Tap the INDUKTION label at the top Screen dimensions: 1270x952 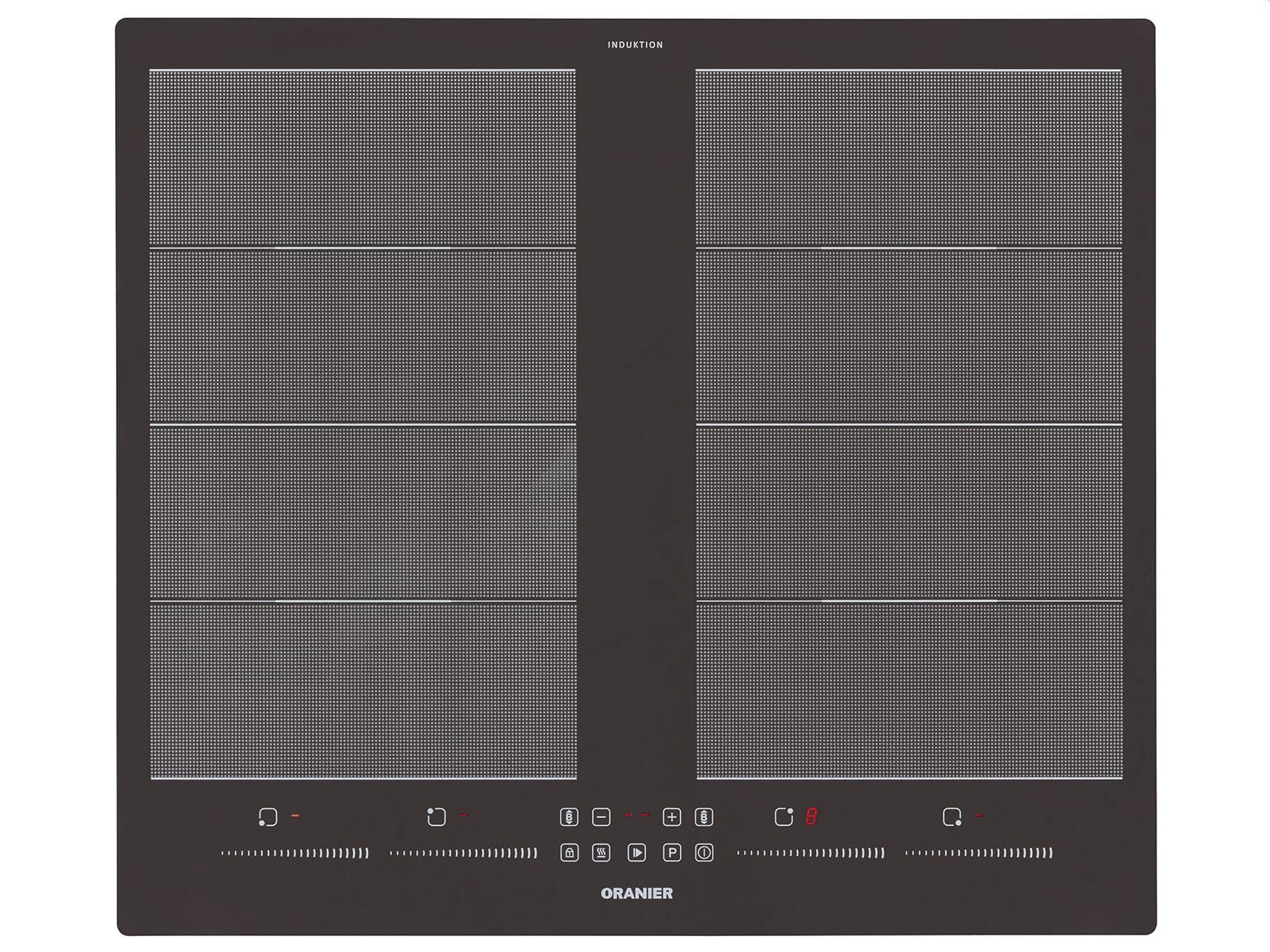pos(635,45)
